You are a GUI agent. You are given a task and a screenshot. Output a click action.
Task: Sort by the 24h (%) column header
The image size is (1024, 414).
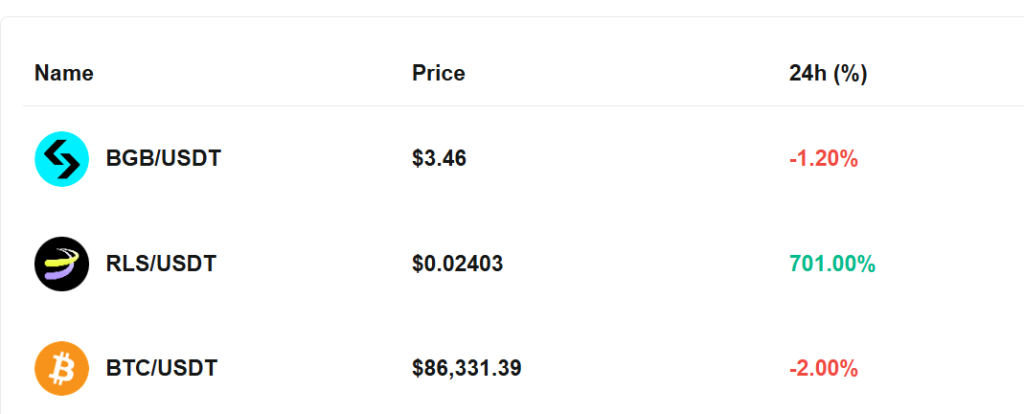click(x=827, y=73)
